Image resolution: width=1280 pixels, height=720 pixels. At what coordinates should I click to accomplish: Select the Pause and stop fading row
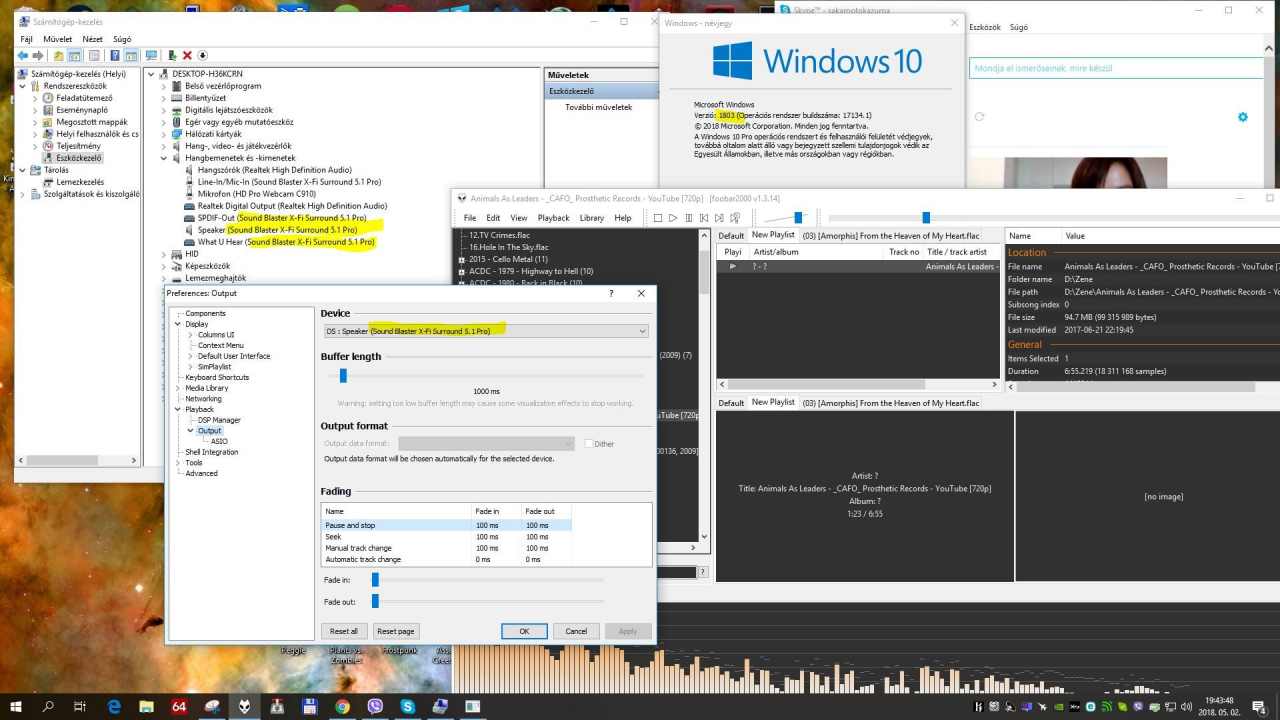point(446,525)
